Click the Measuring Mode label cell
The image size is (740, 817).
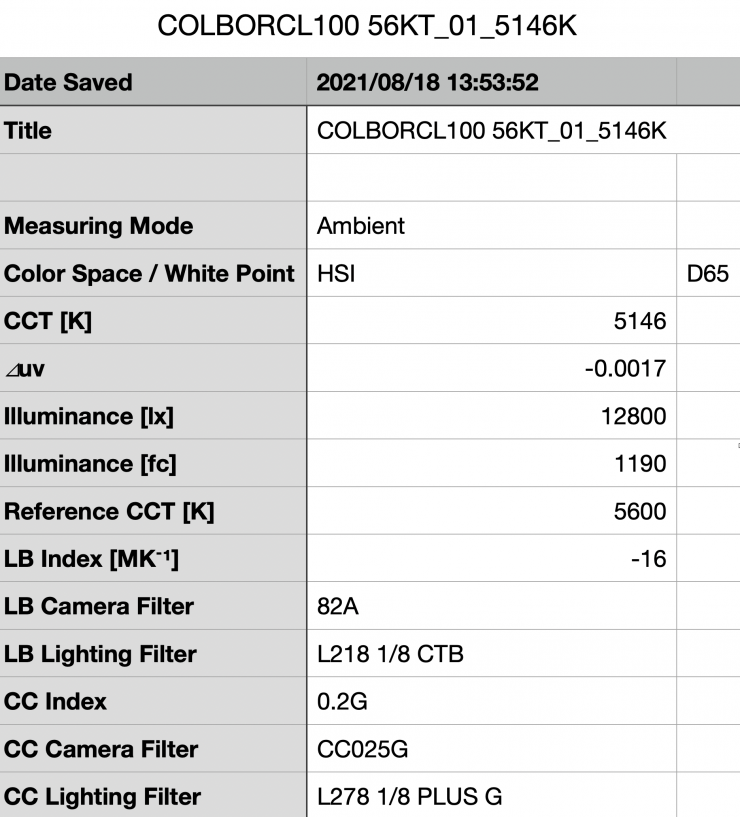pos(152,226)
